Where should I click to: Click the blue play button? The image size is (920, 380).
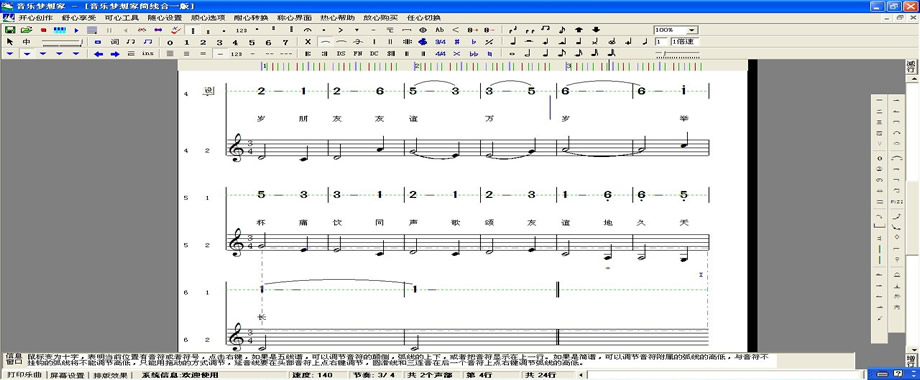click(x=76, y=30)
